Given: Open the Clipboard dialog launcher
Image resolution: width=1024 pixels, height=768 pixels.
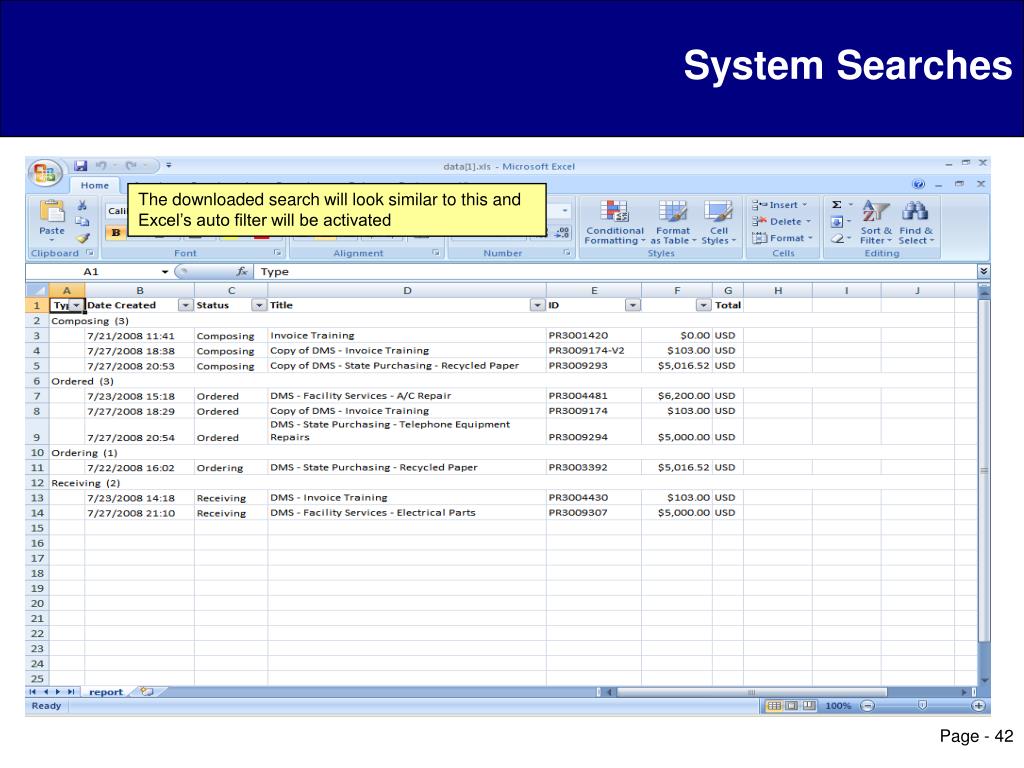Looking at the screenshot, I should tap(90, 253).
